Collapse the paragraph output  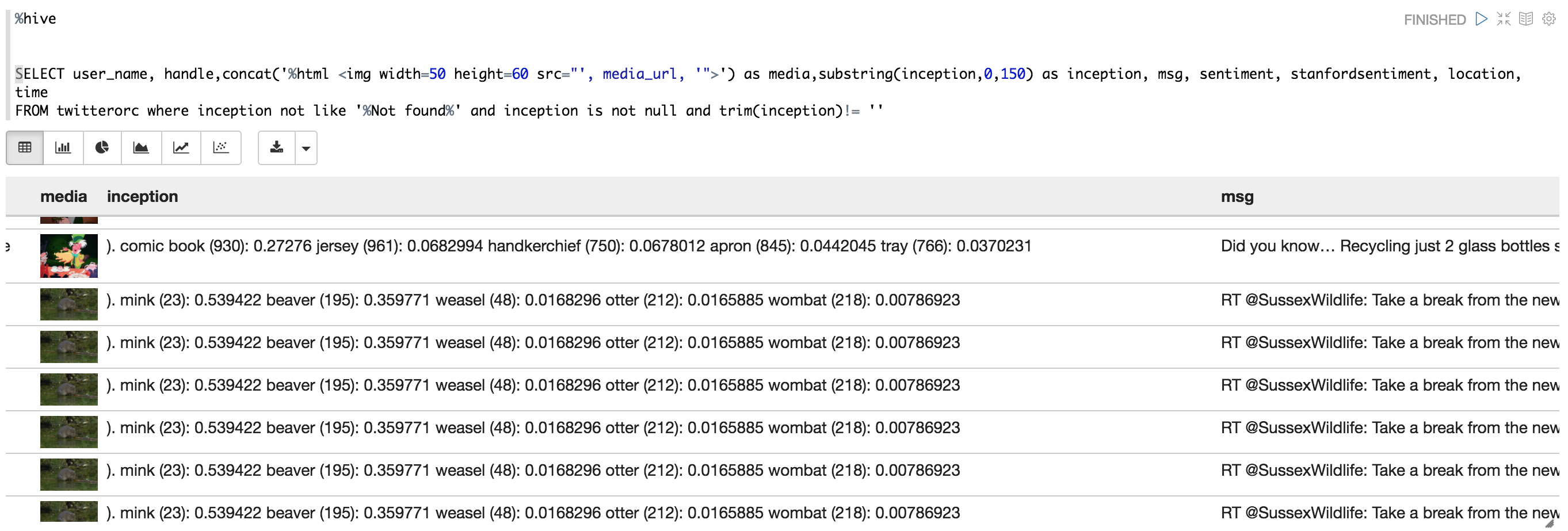(1503, 19)
